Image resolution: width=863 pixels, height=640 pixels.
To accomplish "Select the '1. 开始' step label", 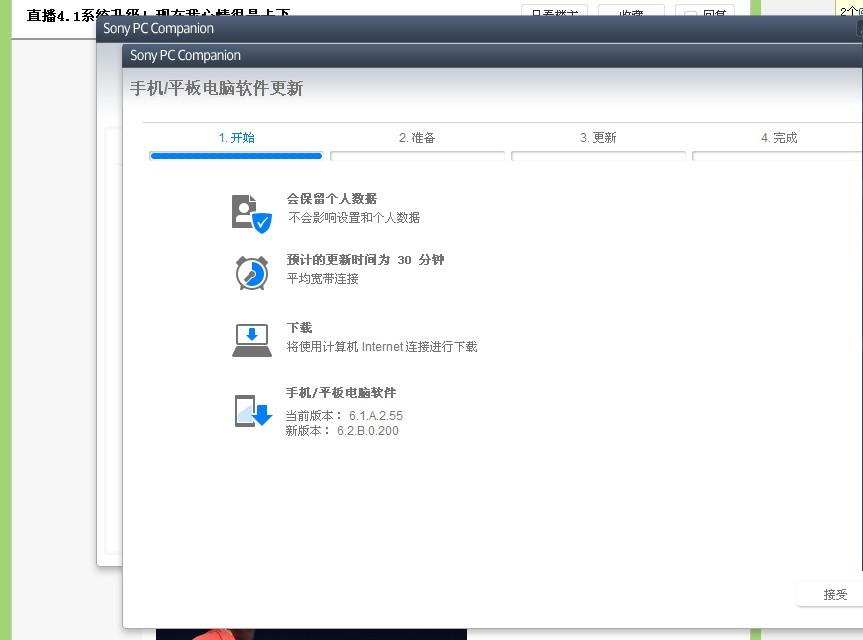I will (x=236, y=138).
